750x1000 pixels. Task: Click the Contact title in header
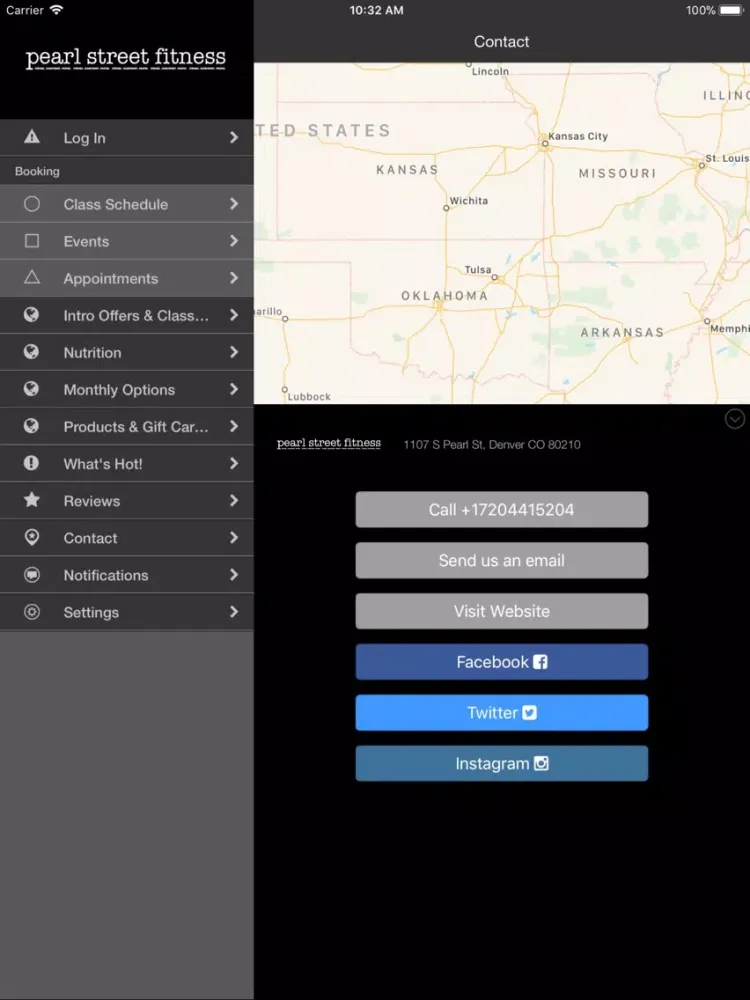tap(501, 41)
